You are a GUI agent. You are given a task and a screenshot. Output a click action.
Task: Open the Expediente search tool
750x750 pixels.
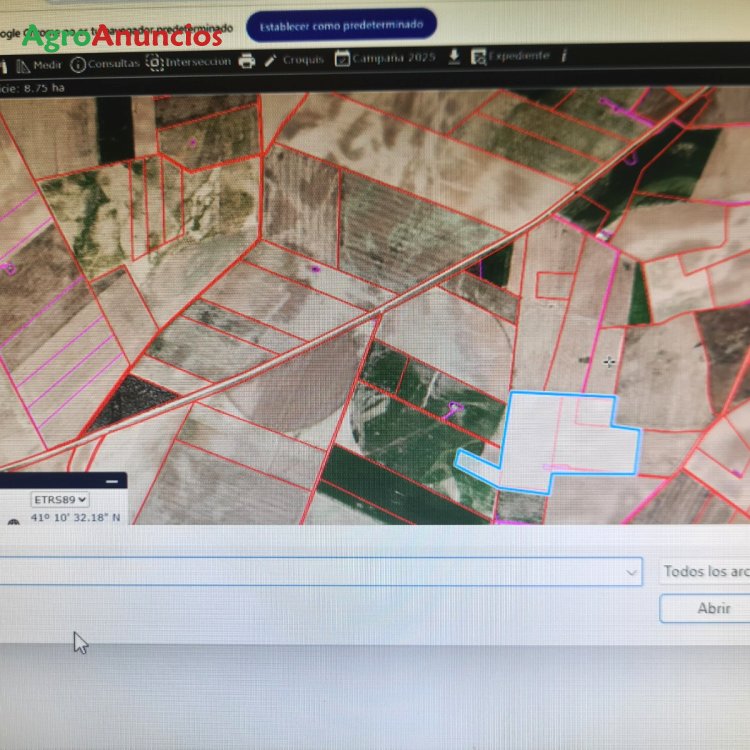pyautogui.click(x=510, y=56)
